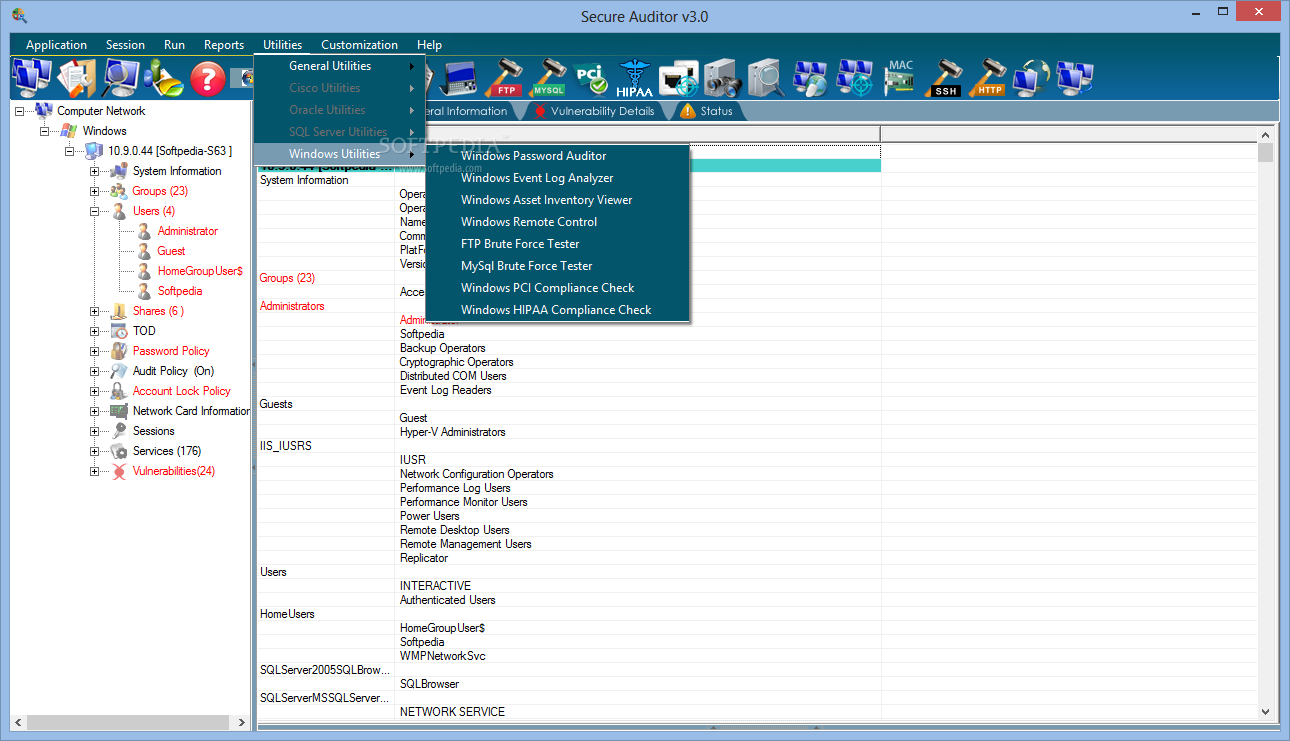Run Windows HIPAA Compliance Check
Image resolution: width=1290 pixels, height=741 pixels.
coord(558,310)
